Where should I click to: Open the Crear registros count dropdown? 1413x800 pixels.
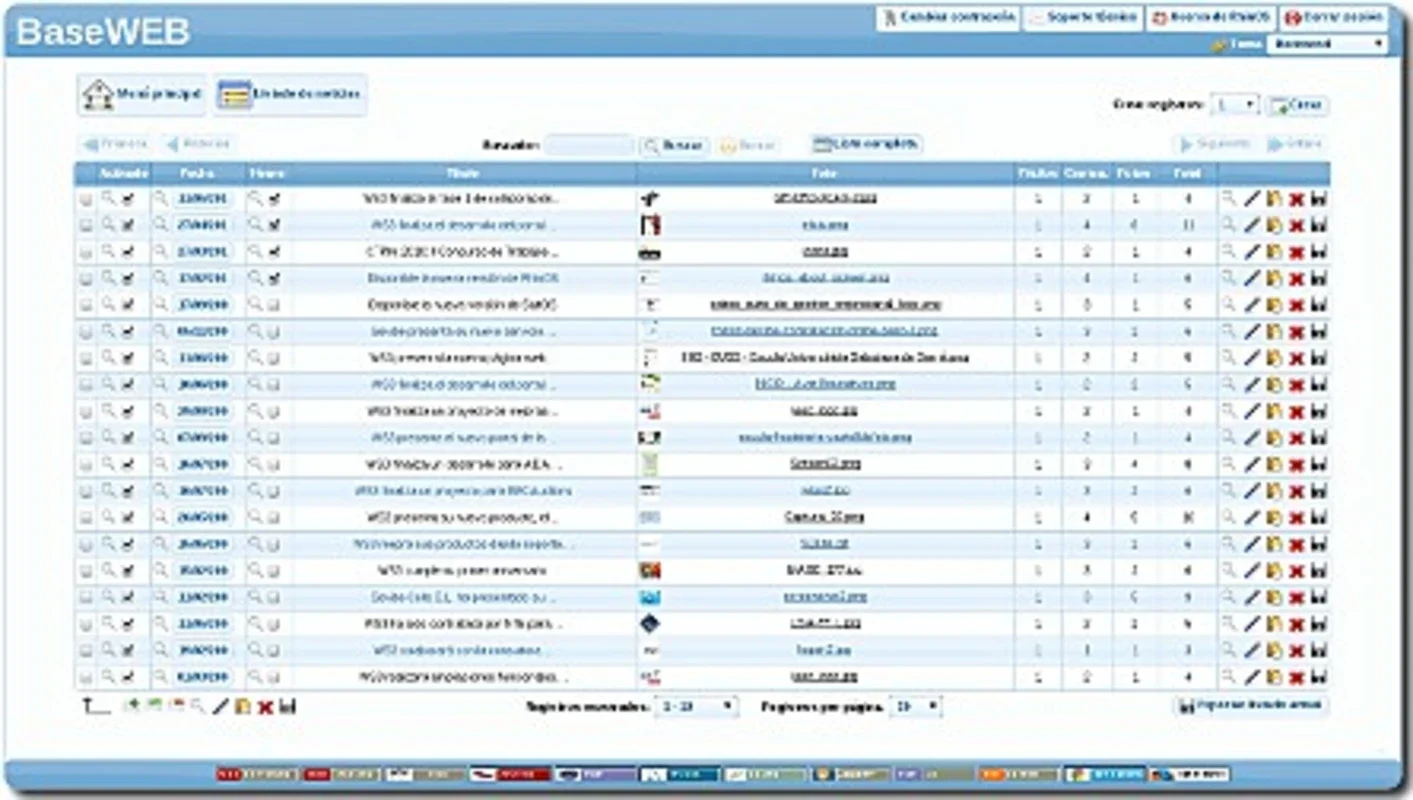1234,104
